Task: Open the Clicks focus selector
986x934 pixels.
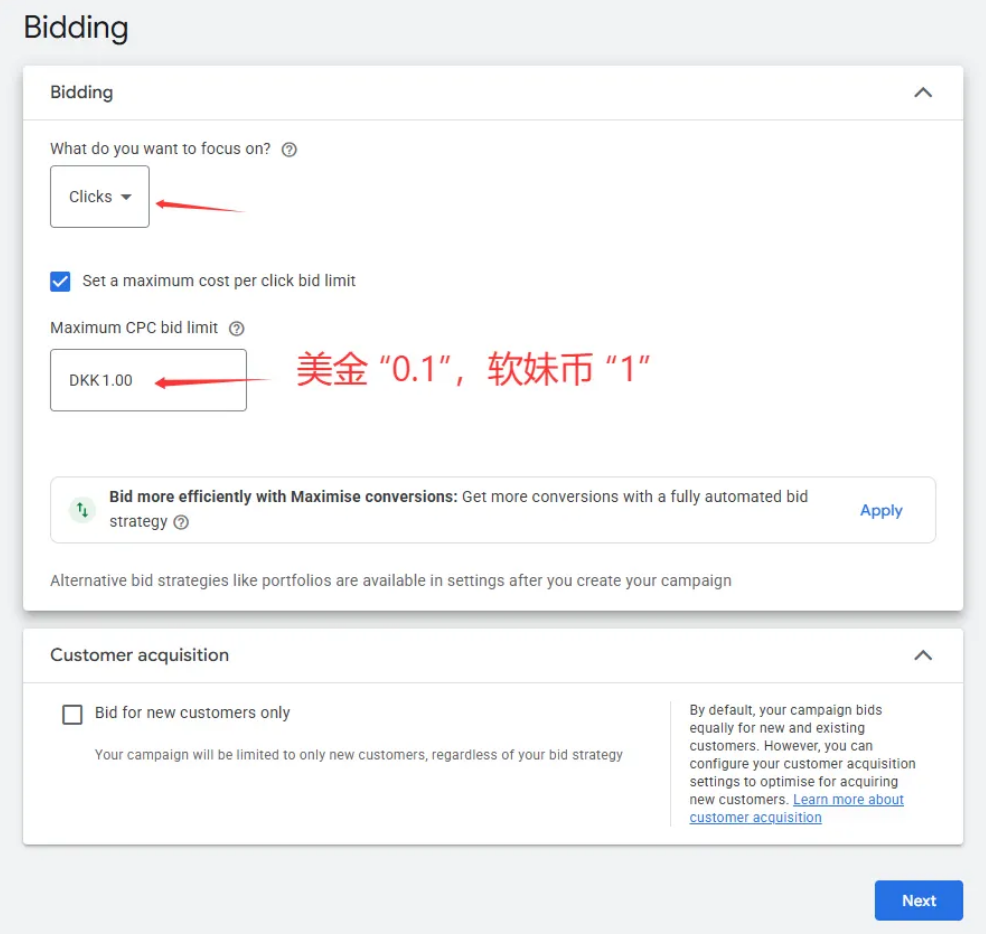Action: (99, 196)
